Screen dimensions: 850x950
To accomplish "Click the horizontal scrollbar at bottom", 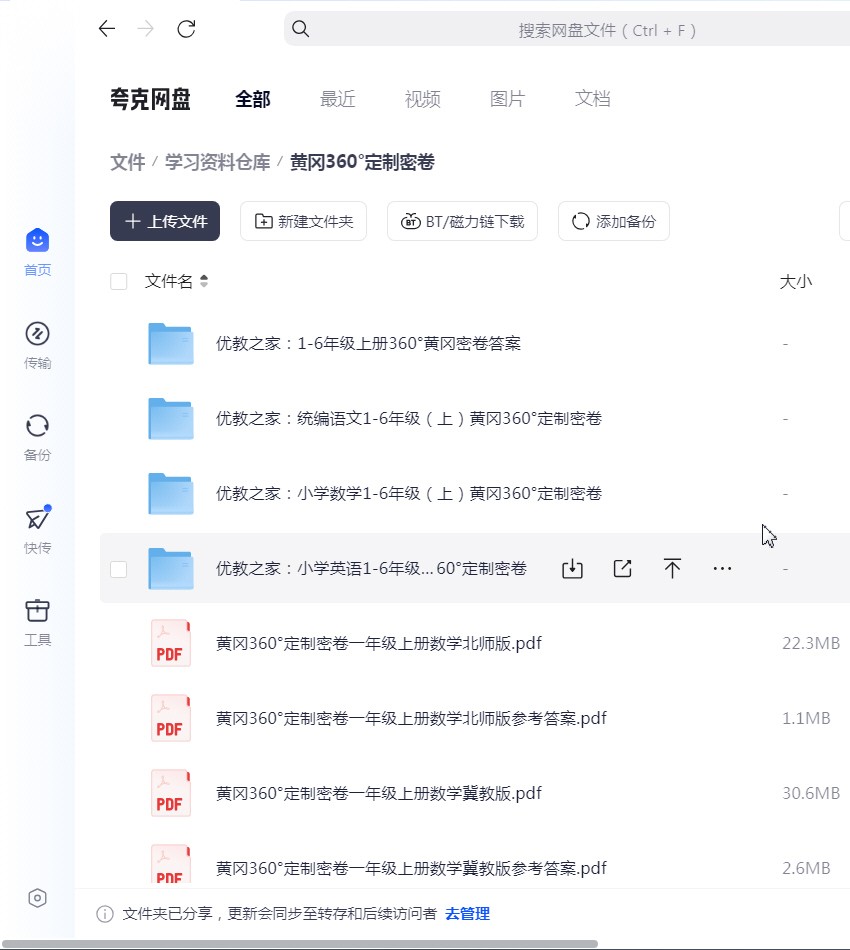I will 299,945.
